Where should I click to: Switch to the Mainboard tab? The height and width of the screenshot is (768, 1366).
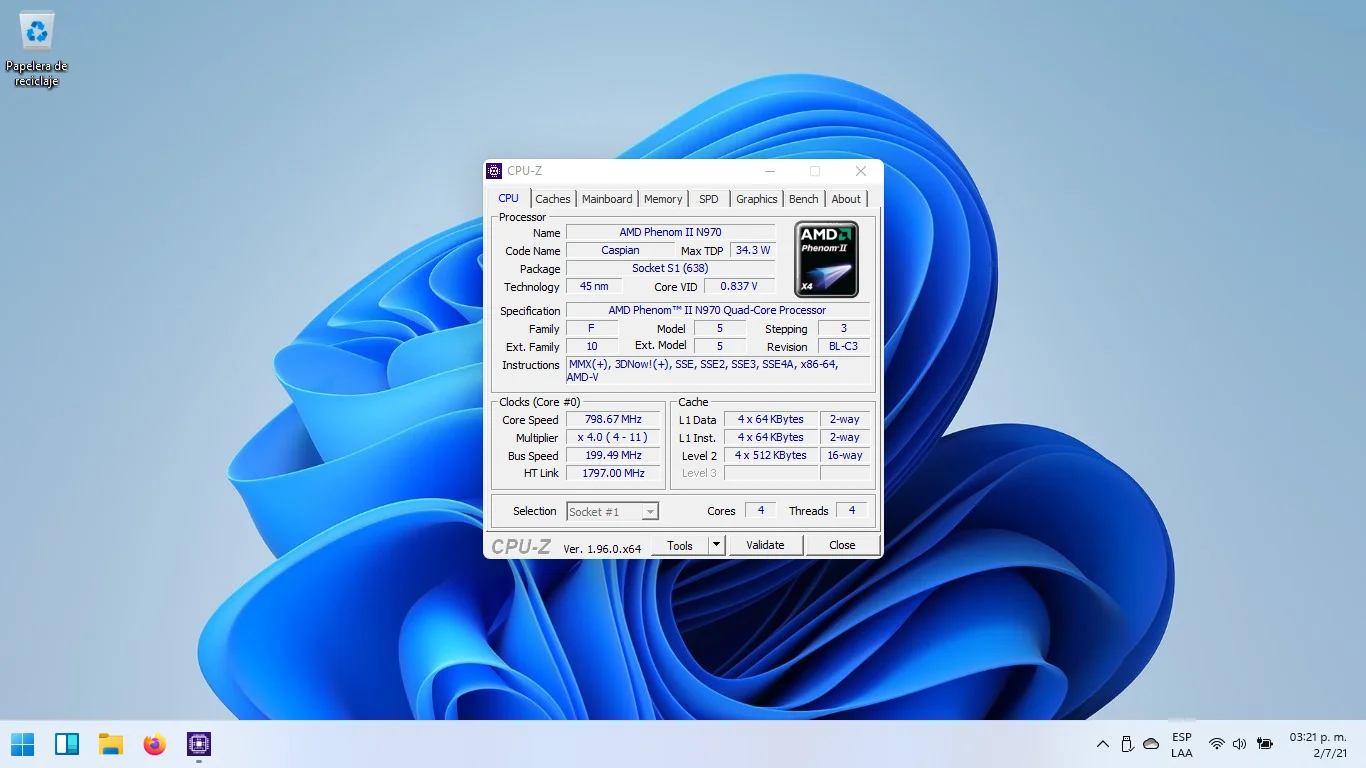click(607, 199)
